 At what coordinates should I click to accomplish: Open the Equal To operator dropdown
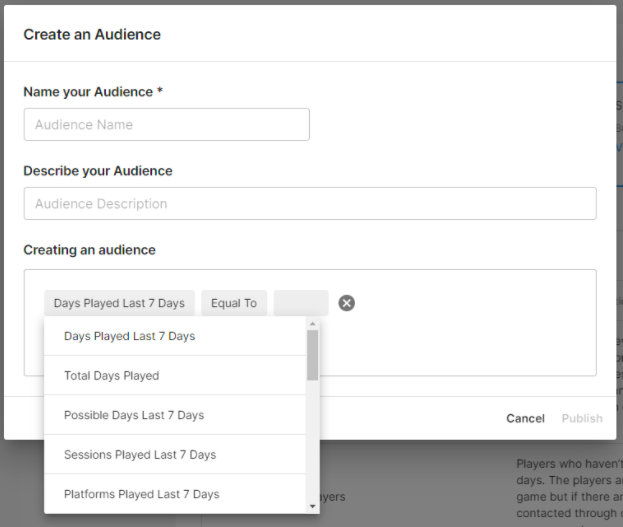coord(234,303)
